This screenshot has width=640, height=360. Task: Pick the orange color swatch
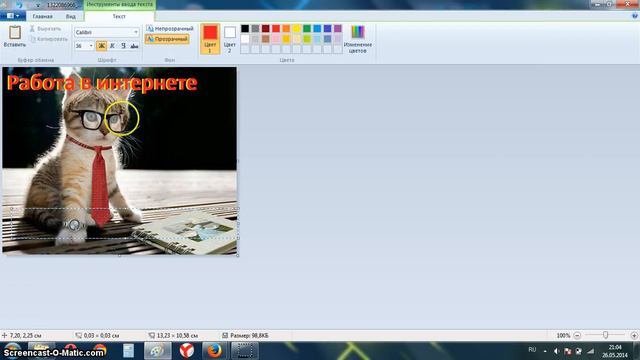(286, 28)
